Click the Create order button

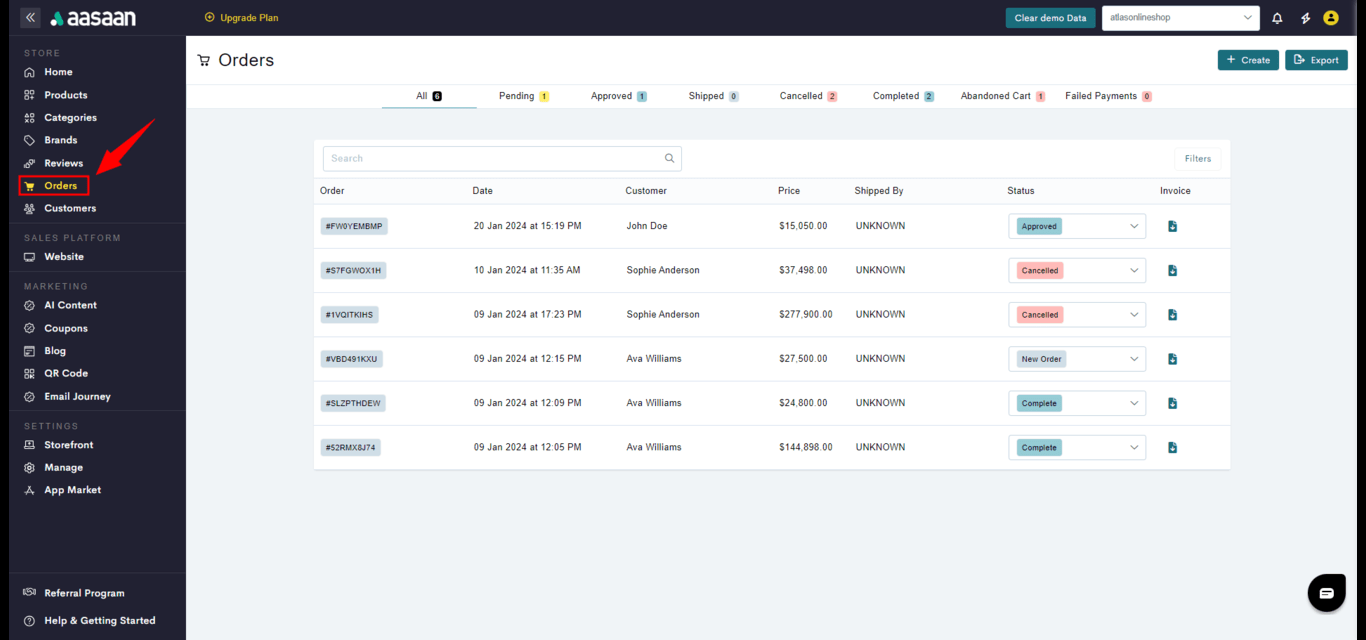tap(1247, 60)
